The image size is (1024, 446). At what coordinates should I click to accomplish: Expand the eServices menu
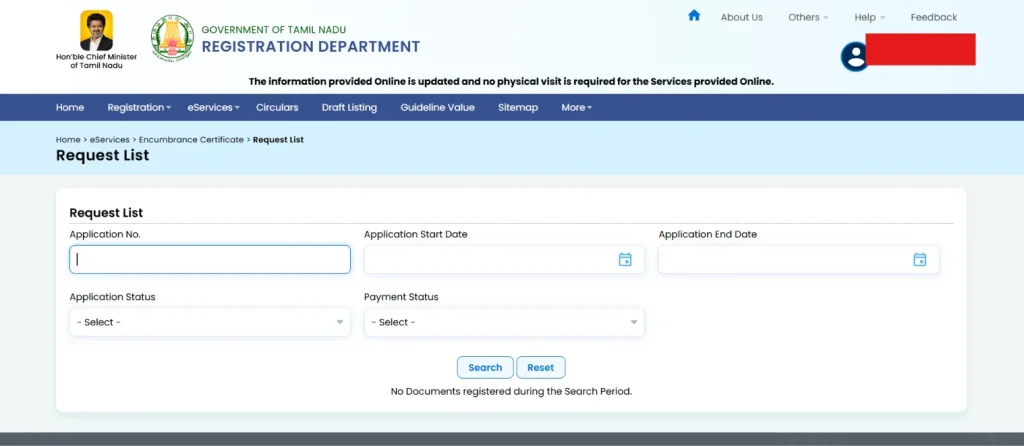click(x=214, y=108)
